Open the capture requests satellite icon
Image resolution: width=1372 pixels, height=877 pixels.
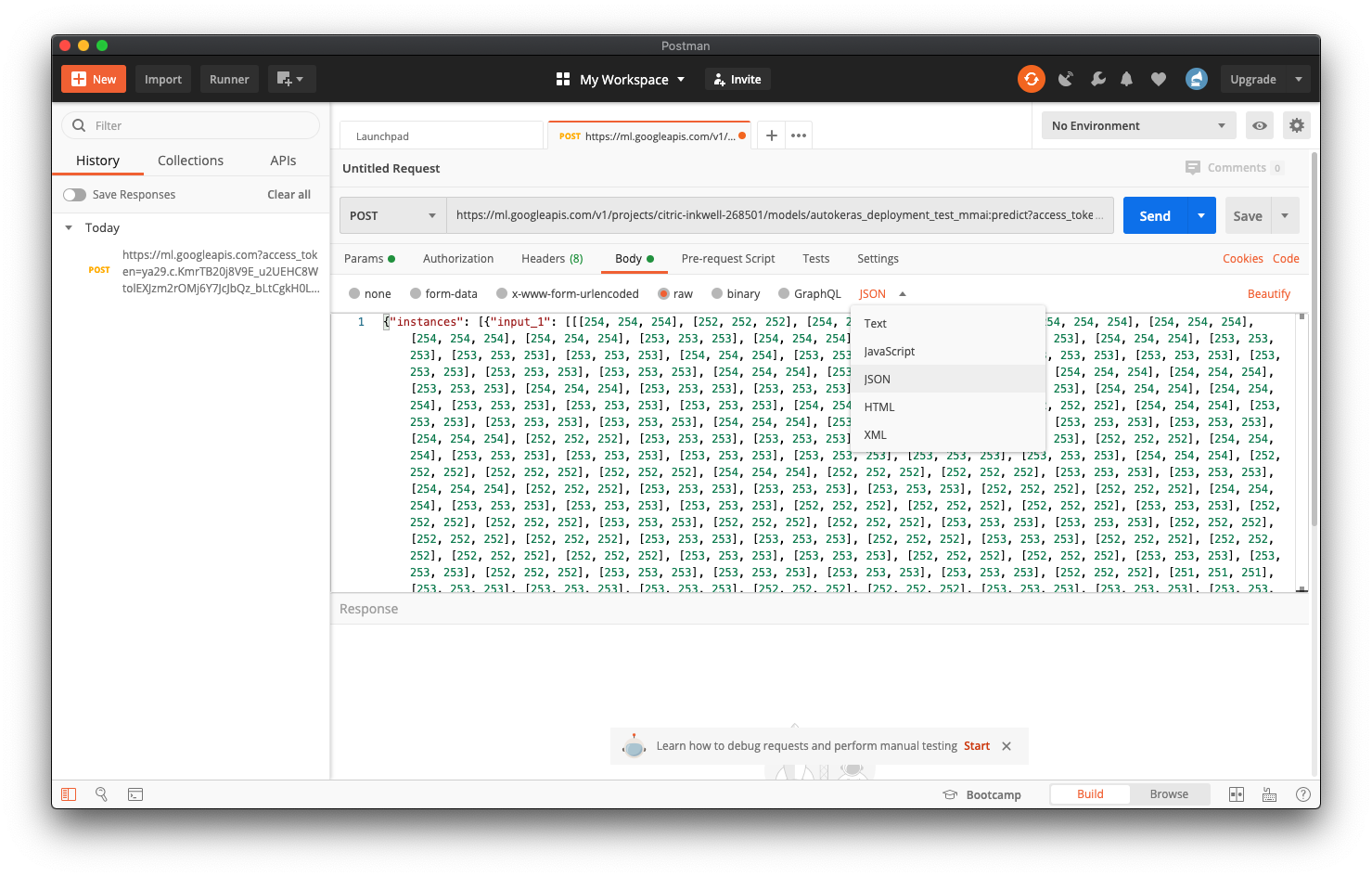pyautogui.click(x=1066, y=79)
